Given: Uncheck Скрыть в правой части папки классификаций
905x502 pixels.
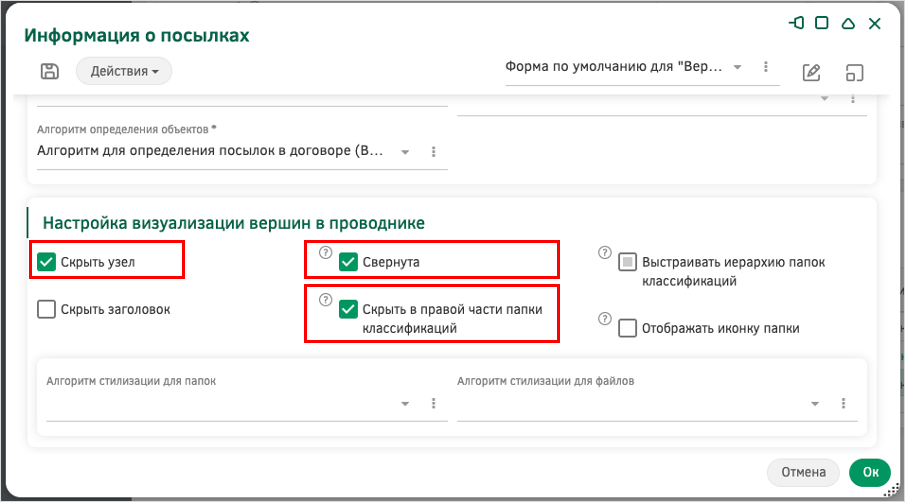Looking at the screenshot, I should pos(348,309).
